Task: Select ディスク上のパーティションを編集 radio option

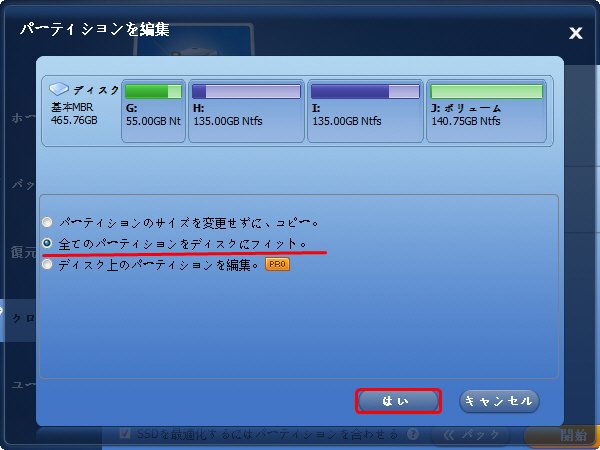Action: (47, 264)
